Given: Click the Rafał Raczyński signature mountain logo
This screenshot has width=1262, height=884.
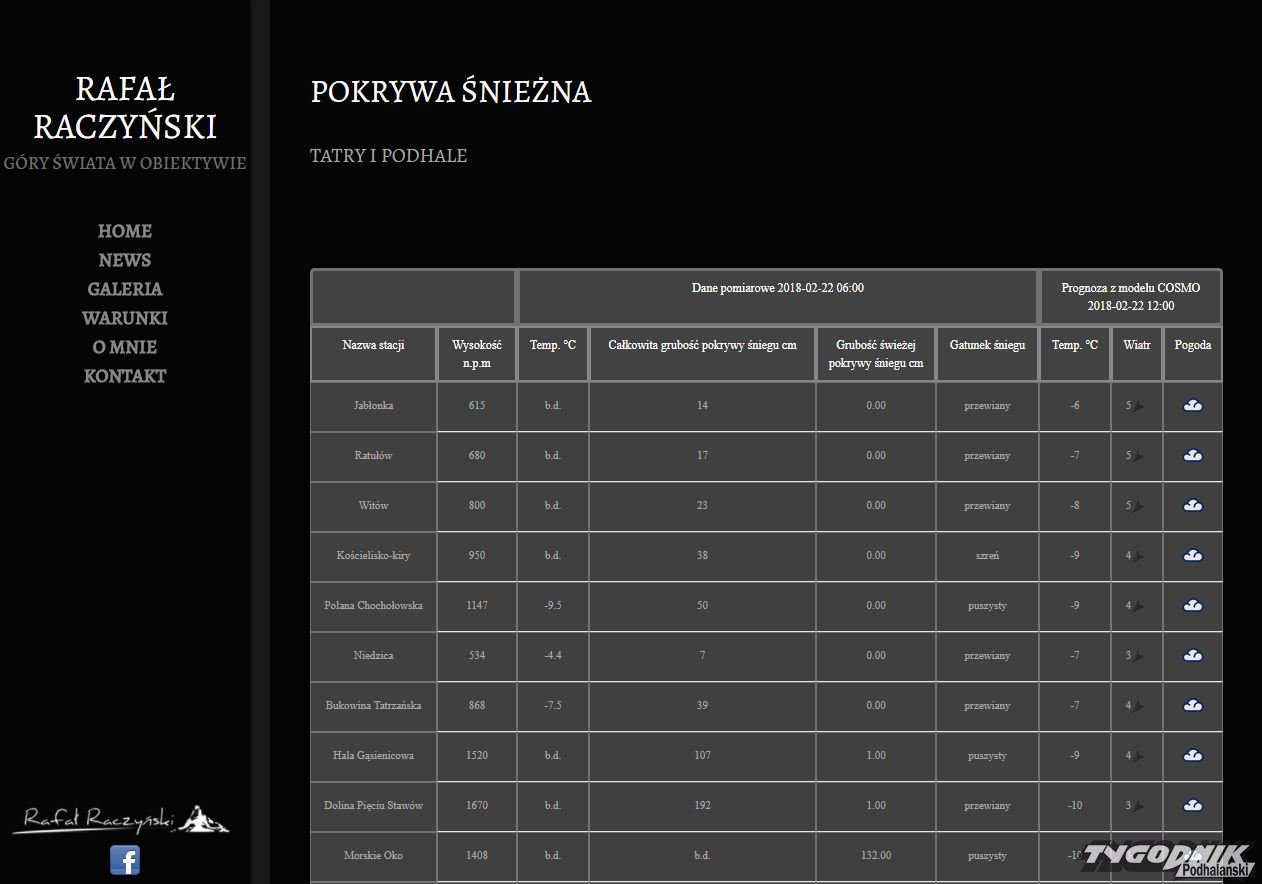Looking at the screenshot, I should coord(121,819).
